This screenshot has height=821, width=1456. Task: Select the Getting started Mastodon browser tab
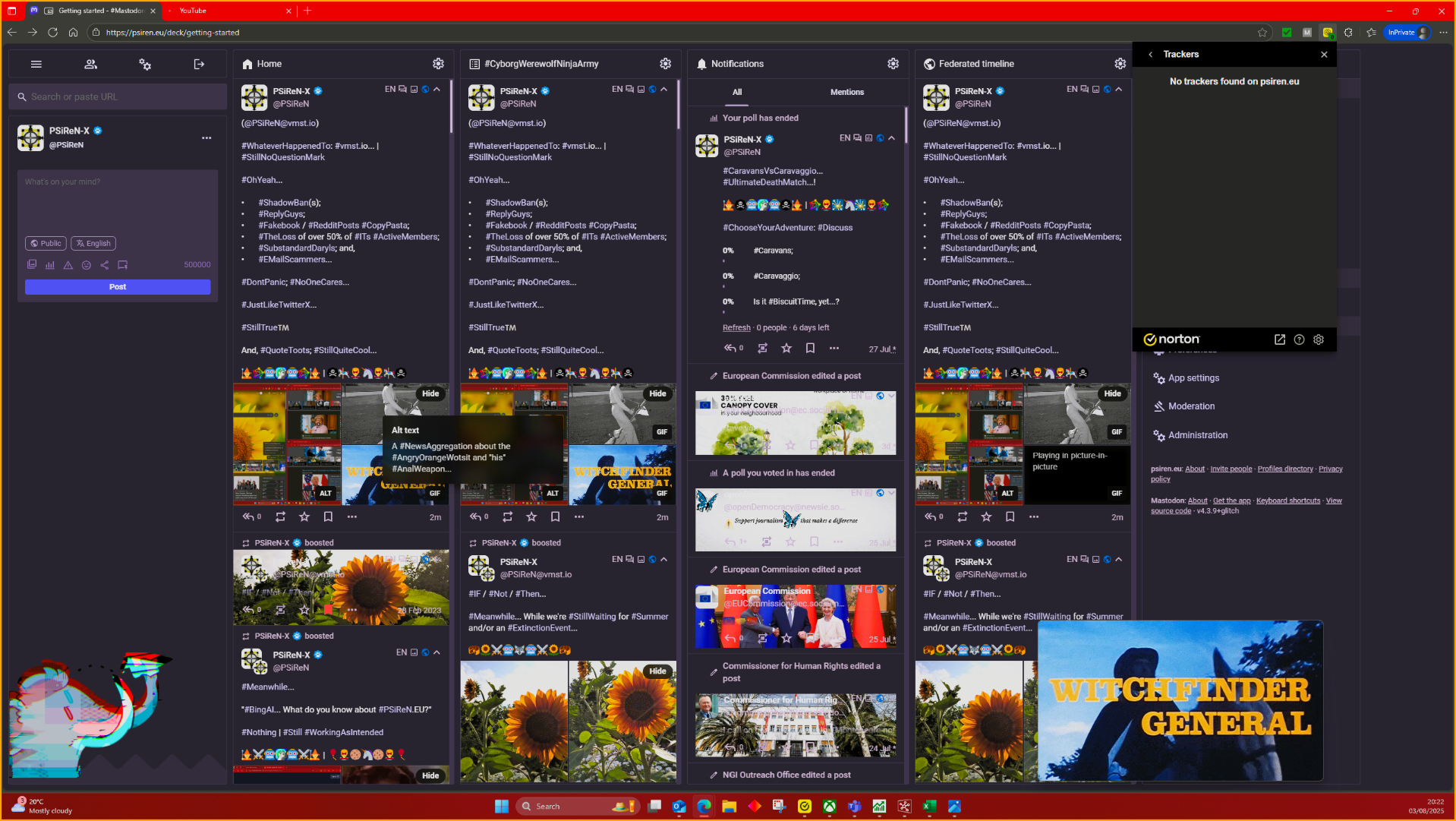point(93,11)
